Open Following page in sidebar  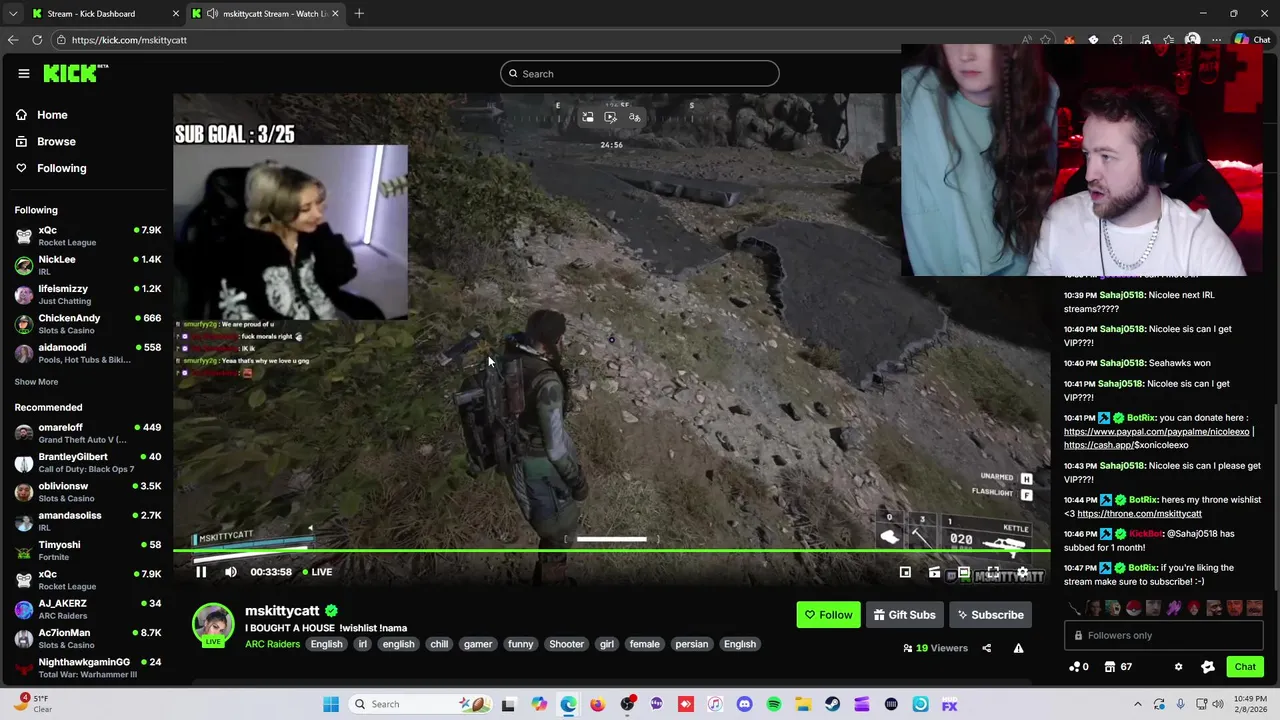pyautogui.click(x=61, y=168)
